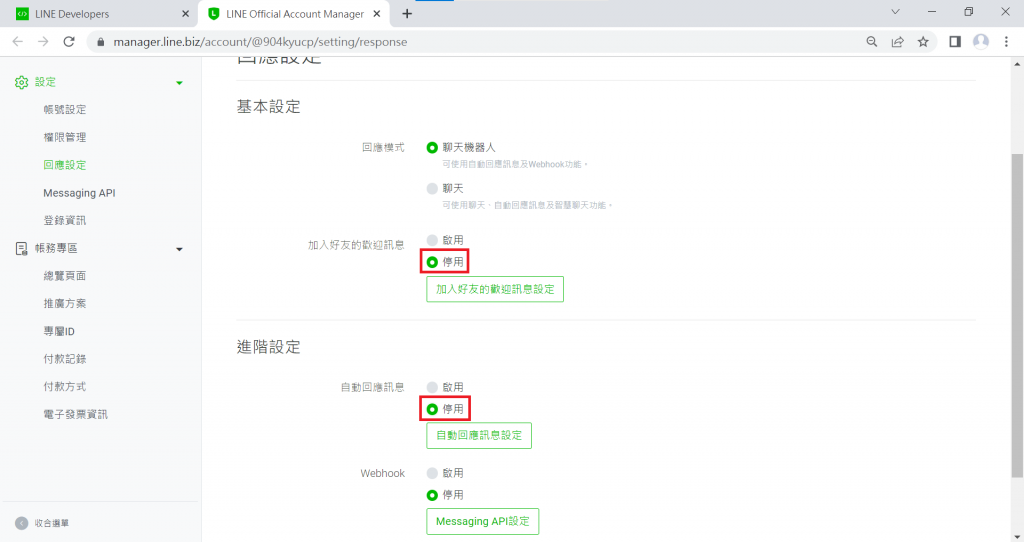1024x542 pixels.
Task: Open the Chrome profile avatar
Action: 980,42
